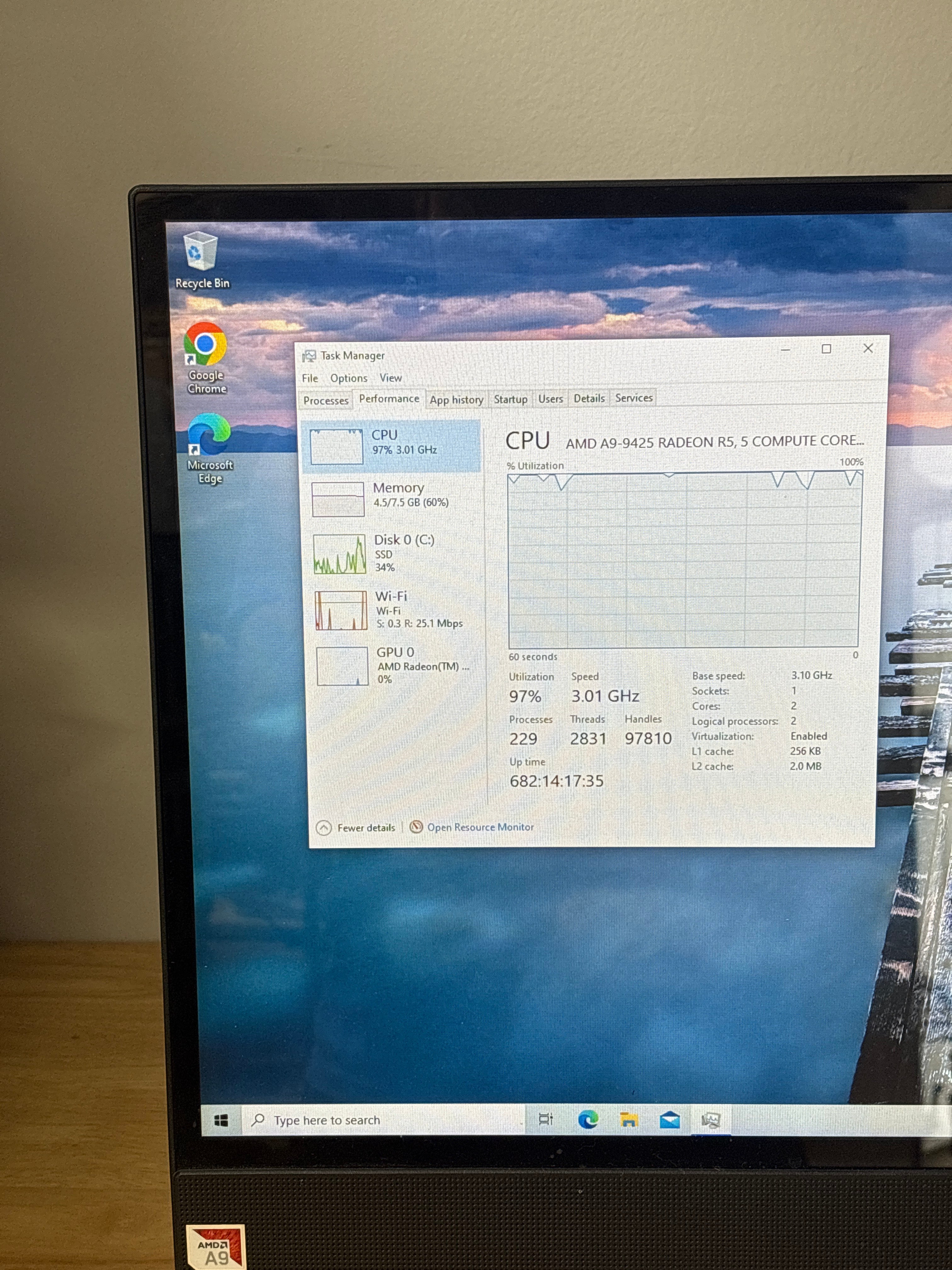Screen dimensions: 952x1270
Task: Open Edge from the taskbar
Action: coord(588,1119)
